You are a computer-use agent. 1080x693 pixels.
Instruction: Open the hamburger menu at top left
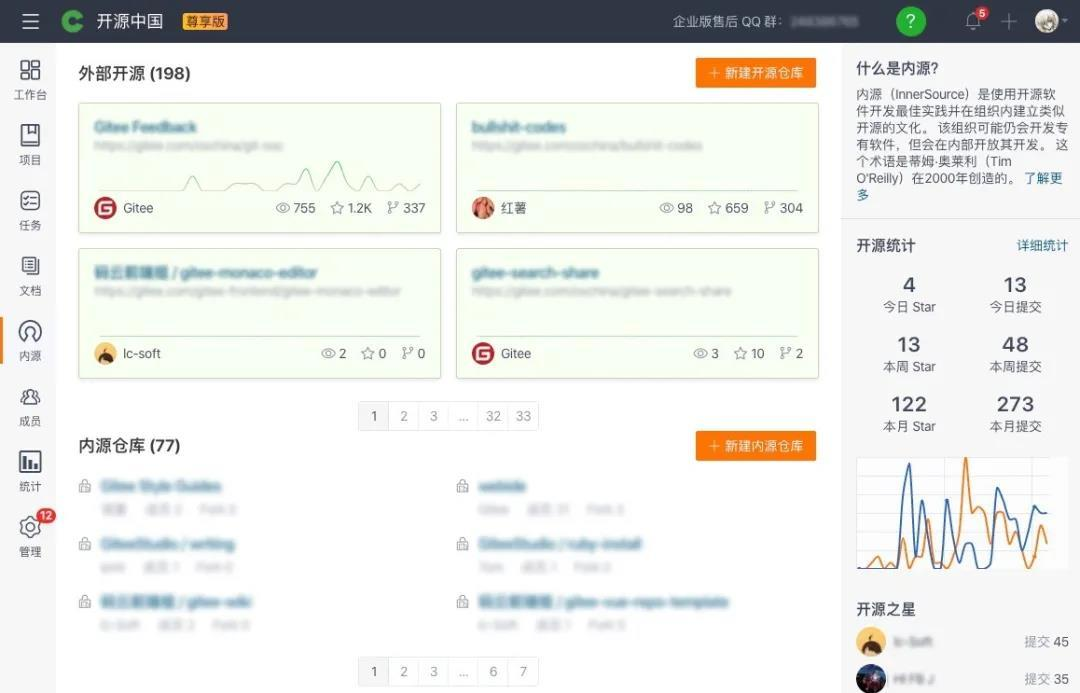coord(30,20)
